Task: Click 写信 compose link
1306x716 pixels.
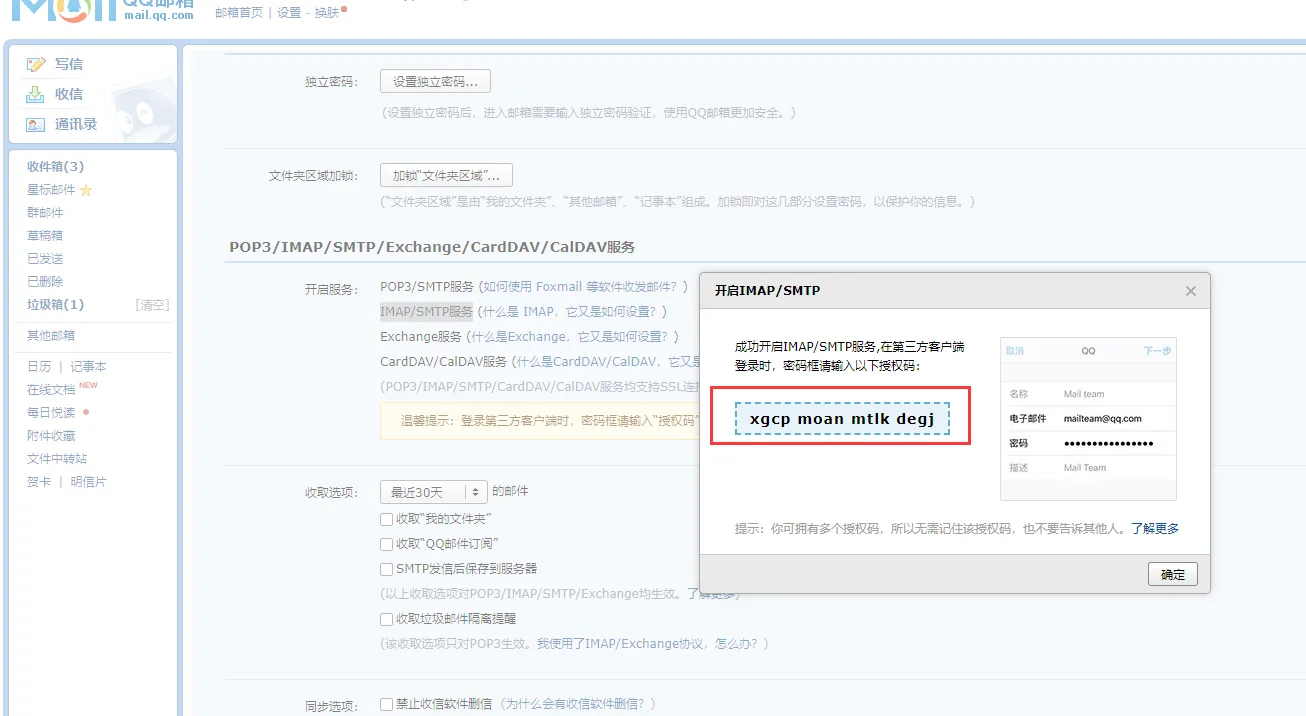Action: [x=69, y=64]
